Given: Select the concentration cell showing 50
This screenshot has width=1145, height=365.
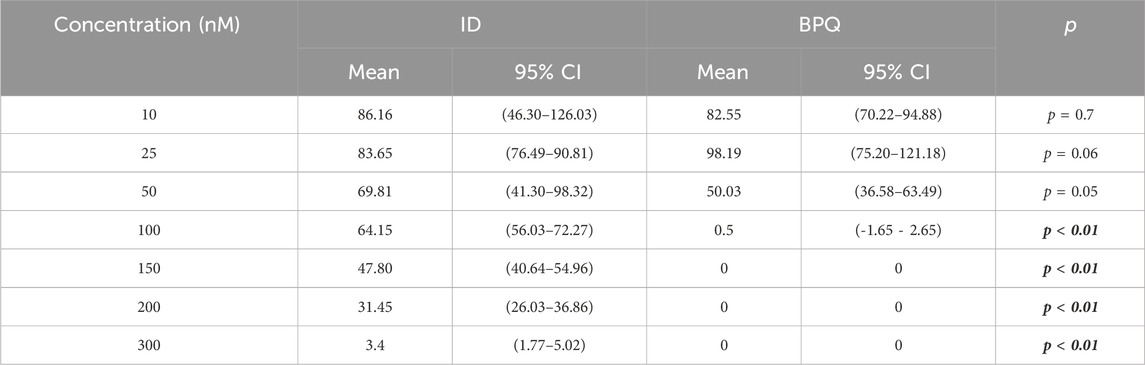Looking at the screenshot, I should [x=149, y=193].
